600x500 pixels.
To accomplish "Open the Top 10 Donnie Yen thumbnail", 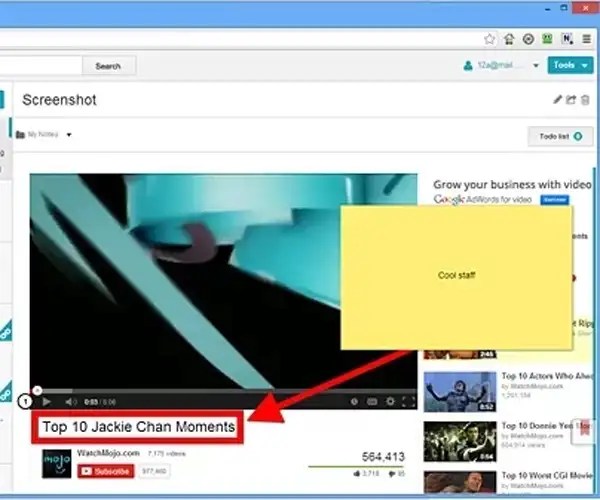I will (x=460, y=441).
